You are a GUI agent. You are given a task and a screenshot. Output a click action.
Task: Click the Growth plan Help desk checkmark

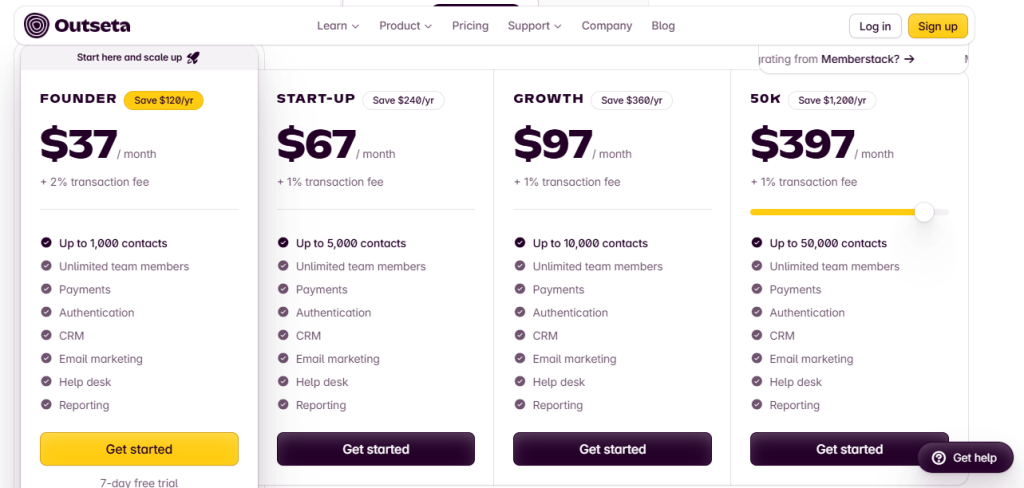tap(520, 382)
